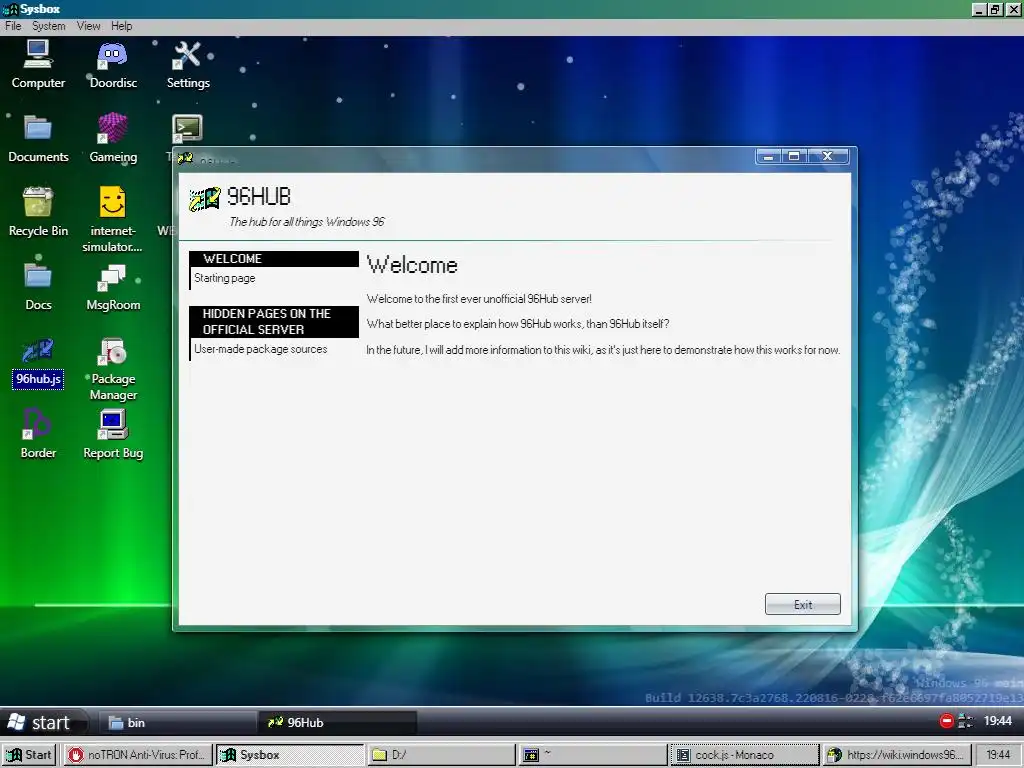Minimize the Sysbox window
The width and height of the screenshot is (1024, 768).
click(979, 10)
